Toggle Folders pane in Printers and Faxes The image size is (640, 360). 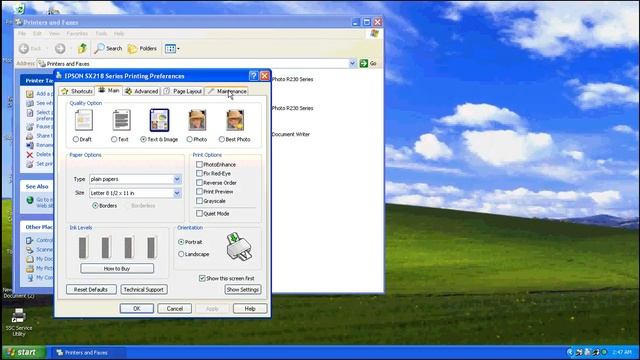tap(142, 49)
